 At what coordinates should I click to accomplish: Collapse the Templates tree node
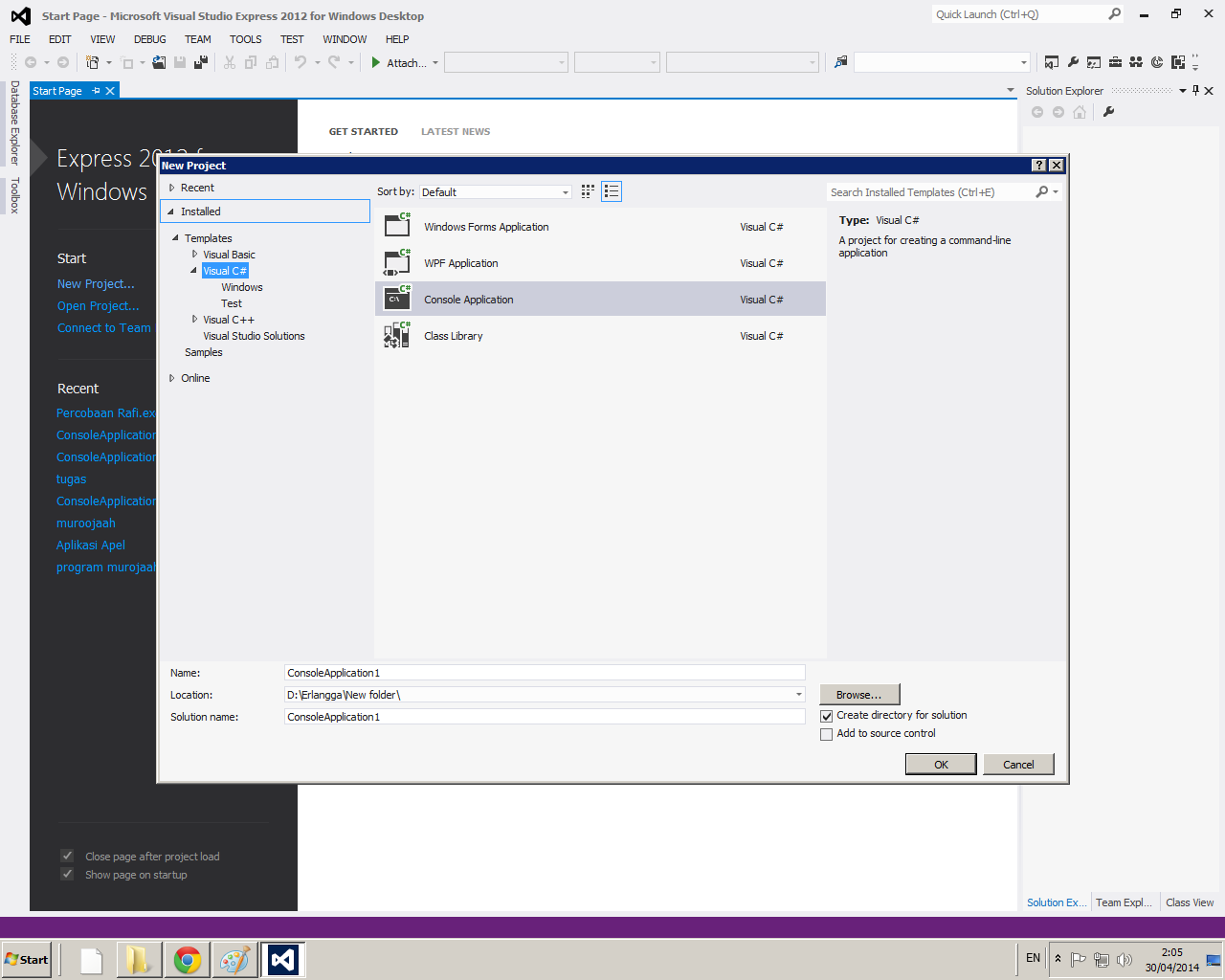[x=176, y=237]
